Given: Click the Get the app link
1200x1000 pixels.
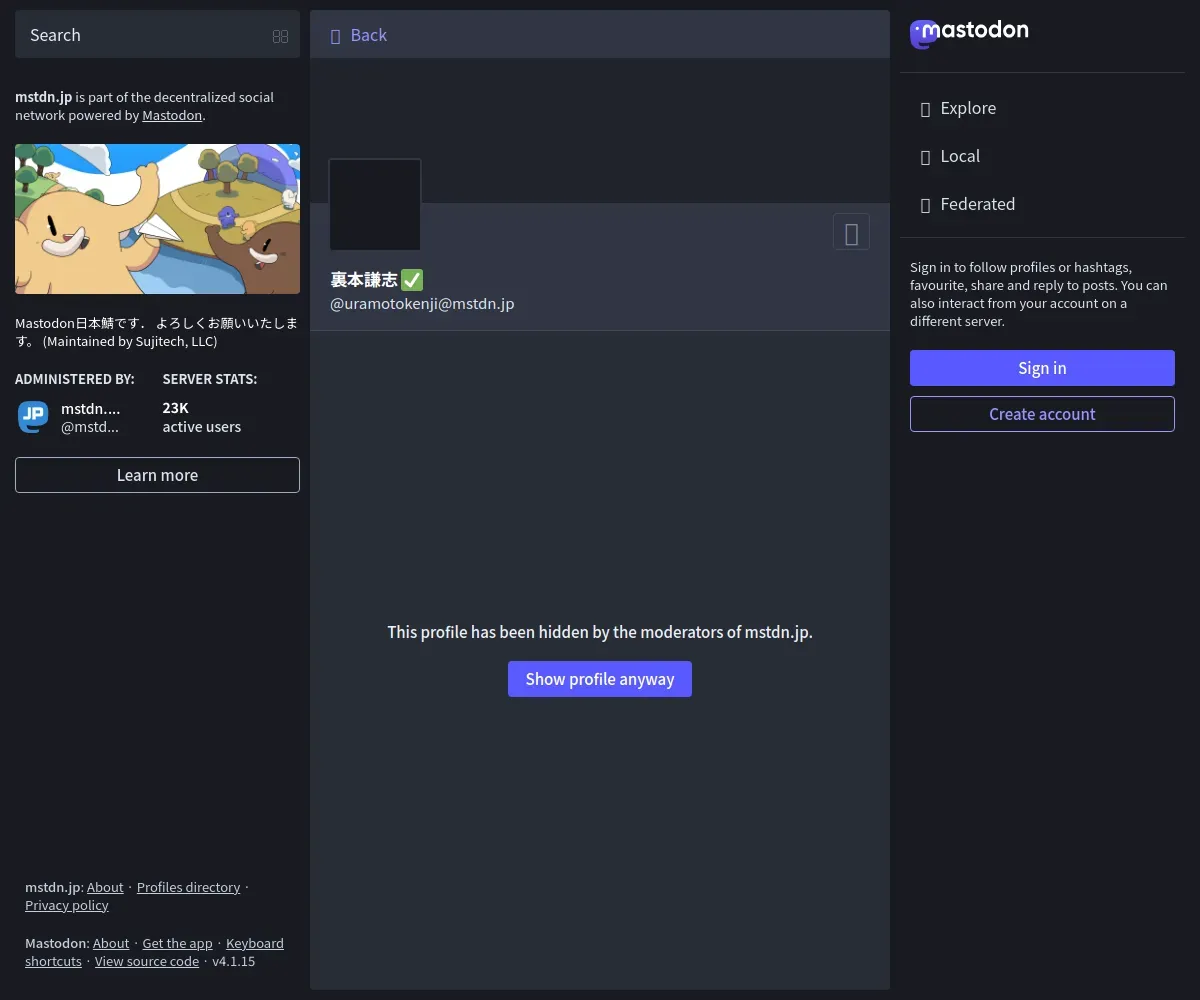Looking at the screenshot, I should coord(177,943).
